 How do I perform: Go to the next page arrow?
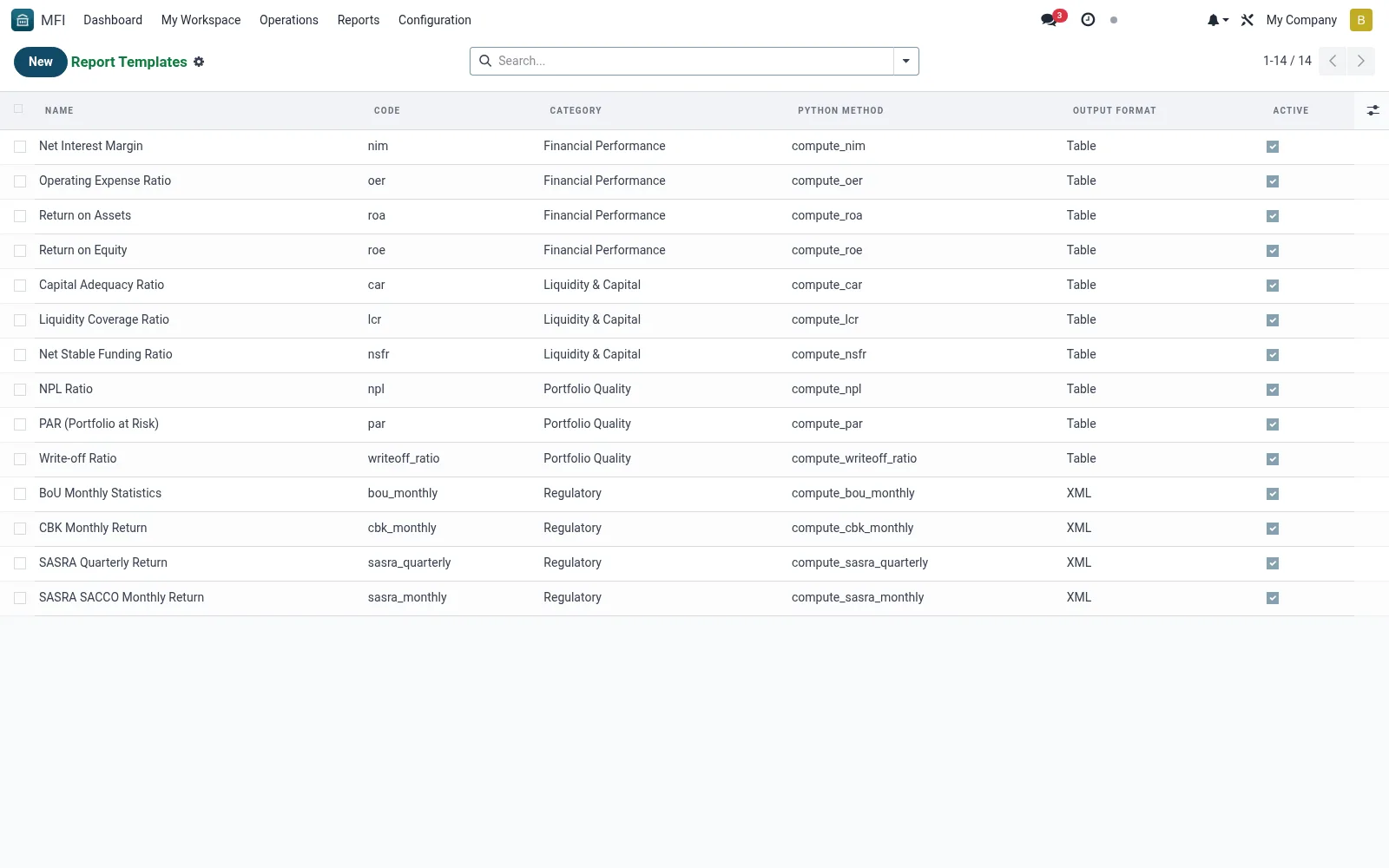1360,61
